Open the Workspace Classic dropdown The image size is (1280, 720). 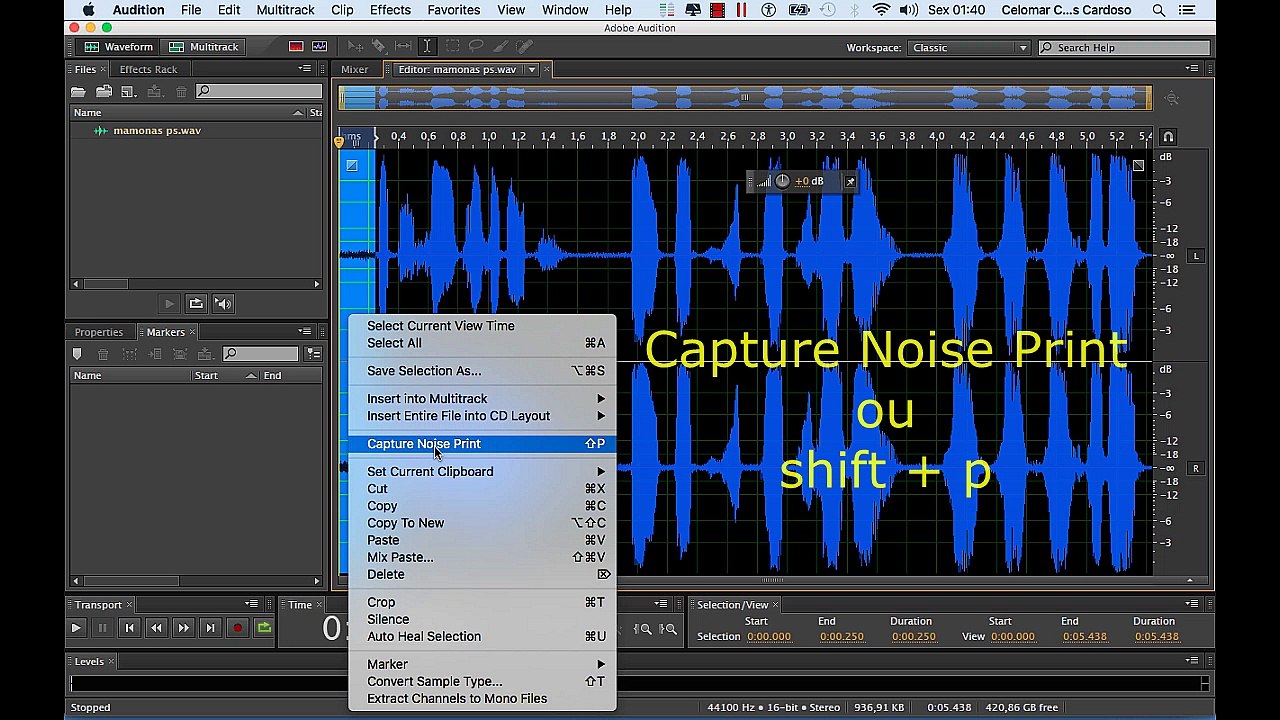[968, 47]
